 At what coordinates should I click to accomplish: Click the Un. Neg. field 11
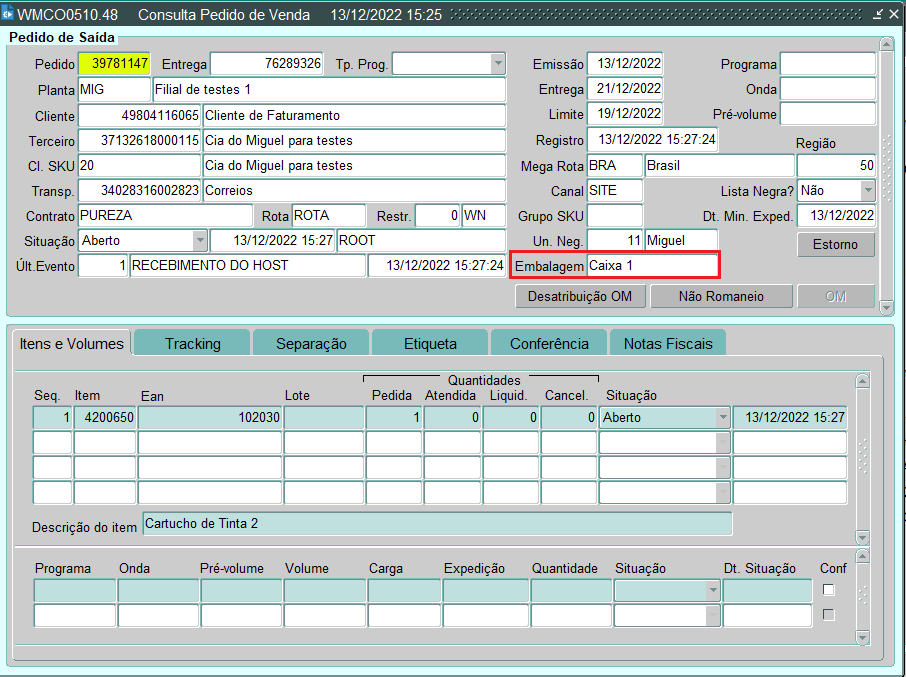pos(615,240)
